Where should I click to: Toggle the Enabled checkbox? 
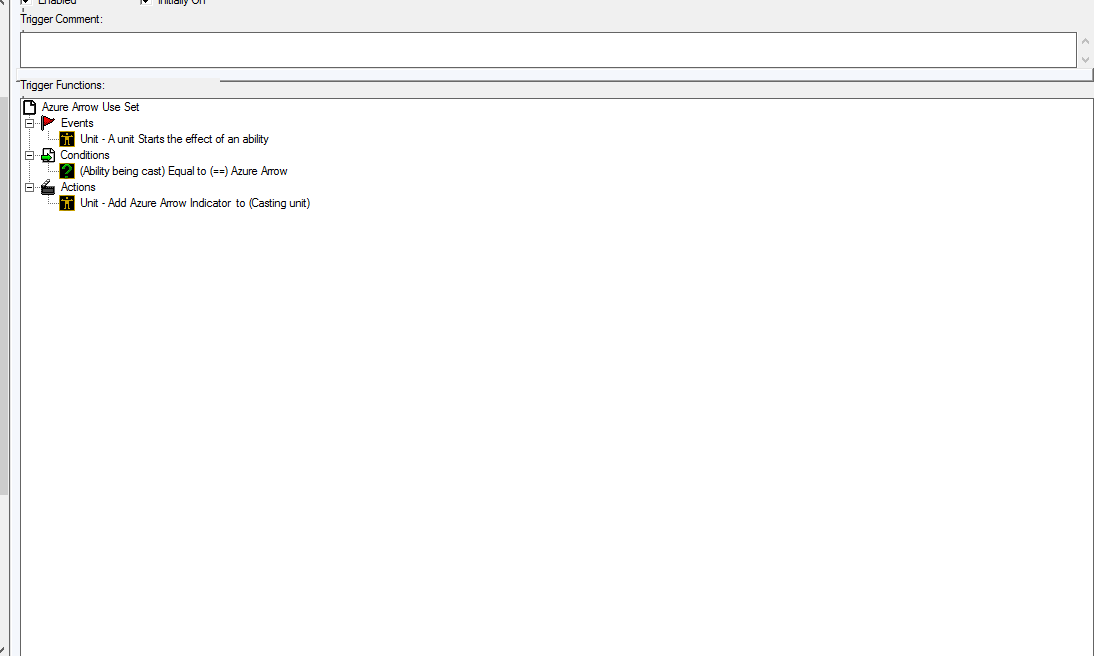(x=26, y=2)
